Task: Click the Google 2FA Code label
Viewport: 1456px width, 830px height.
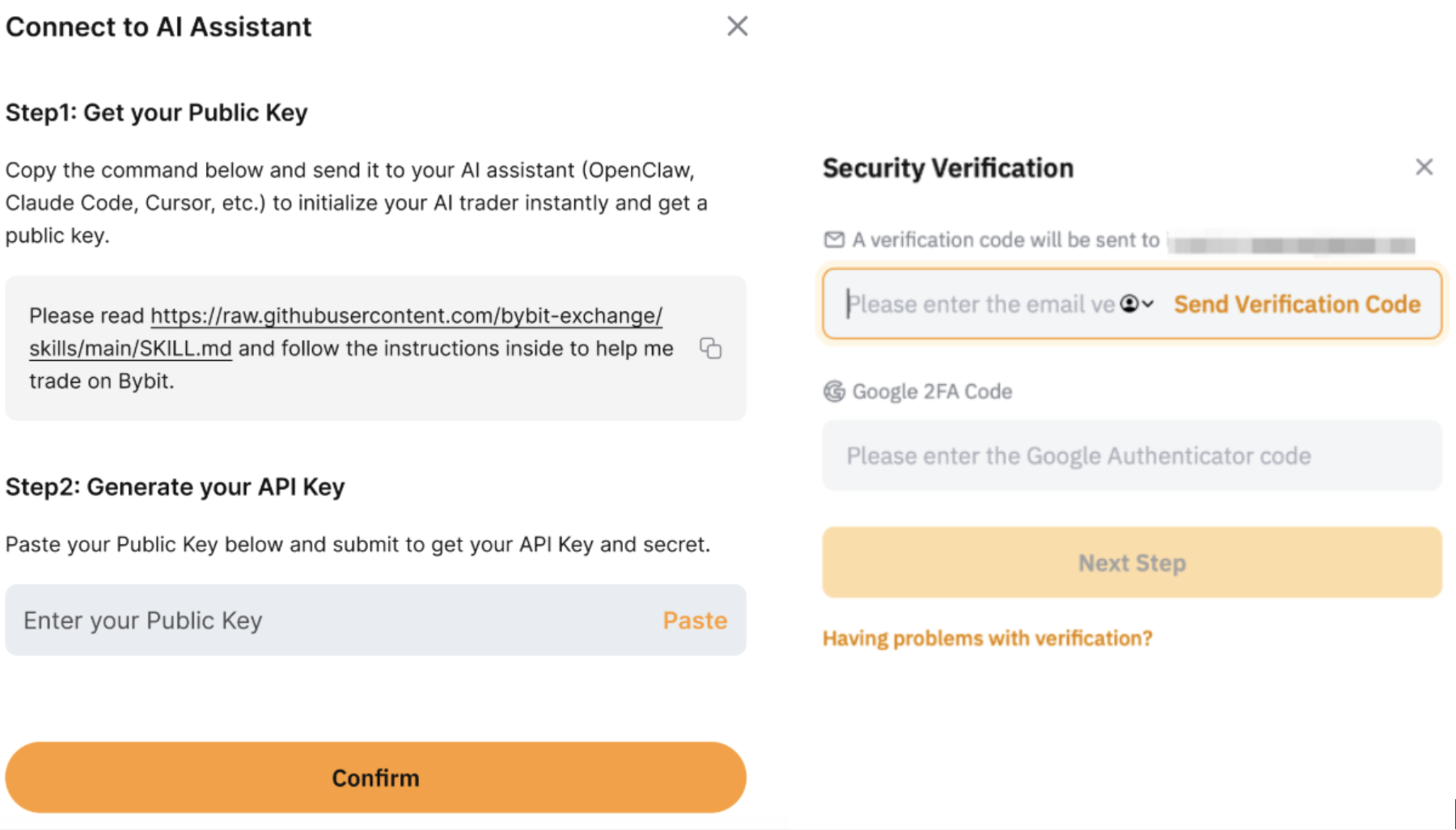Action: pos(932,392)
